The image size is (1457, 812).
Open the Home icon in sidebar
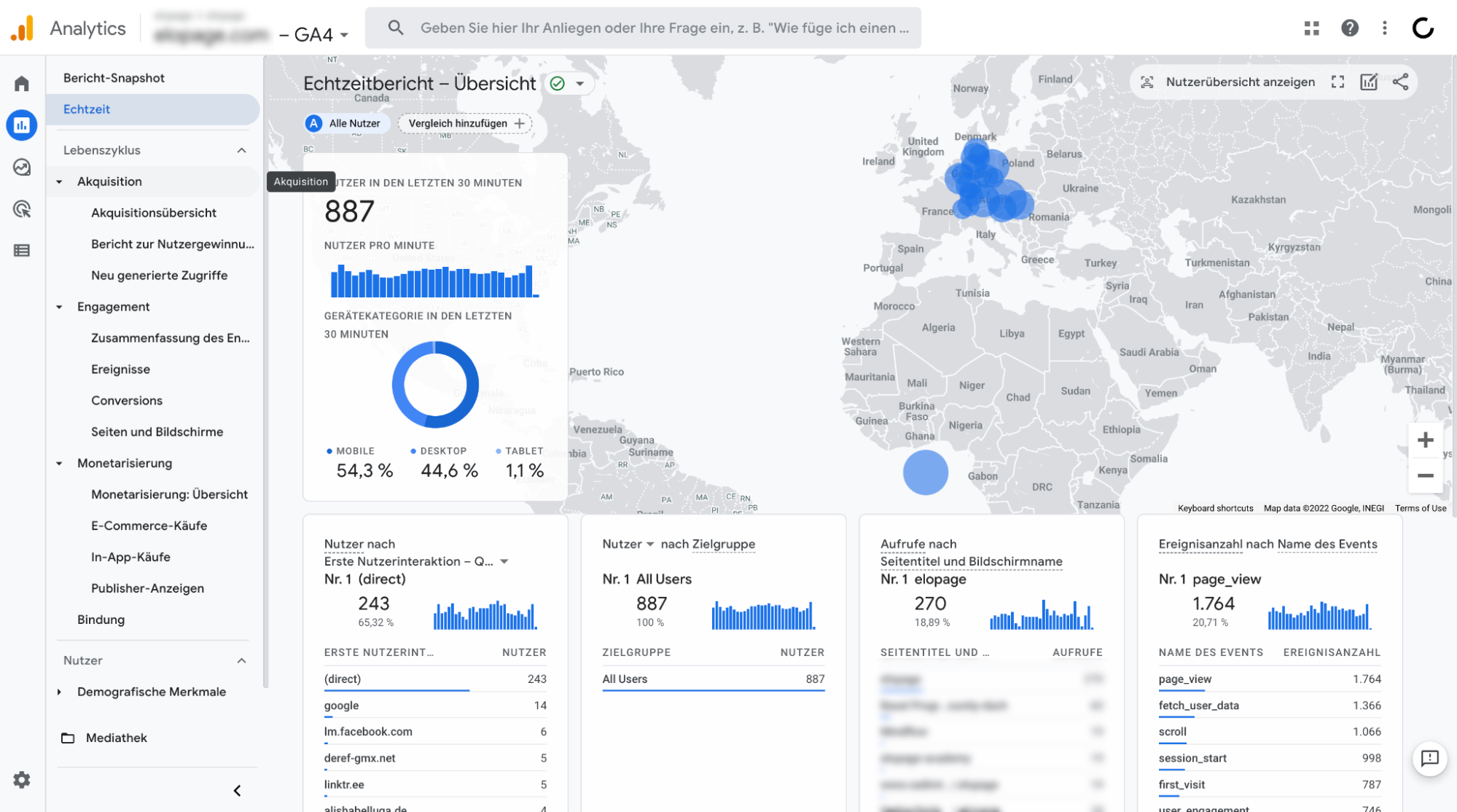pyautogui.click(x=22, y=84)
